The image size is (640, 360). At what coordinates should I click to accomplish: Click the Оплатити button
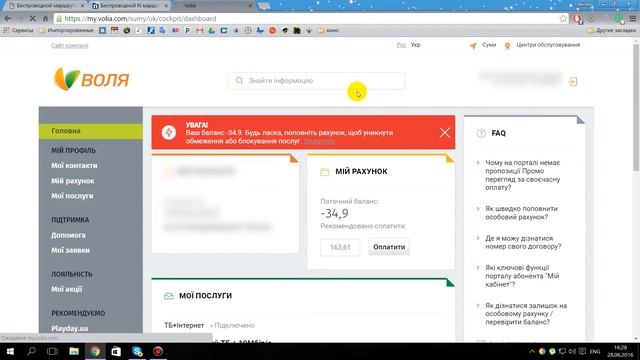389,247
